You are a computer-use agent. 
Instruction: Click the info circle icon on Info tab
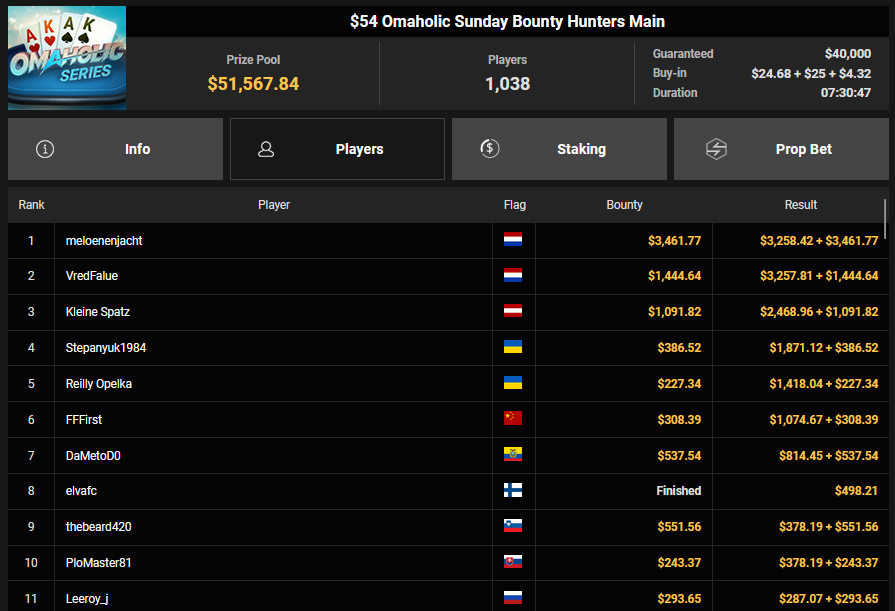(45, 149)
